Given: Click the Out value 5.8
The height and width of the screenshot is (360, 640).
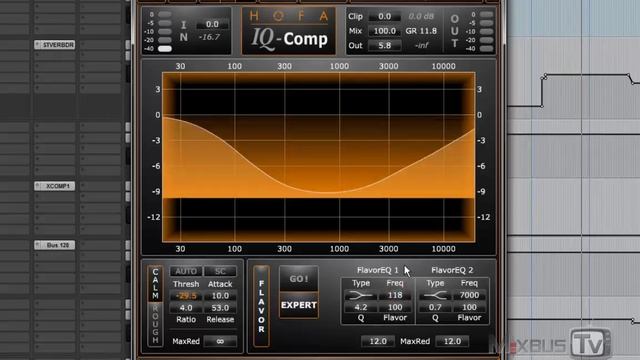Looking at the screenshot, I should pos(384,45).
